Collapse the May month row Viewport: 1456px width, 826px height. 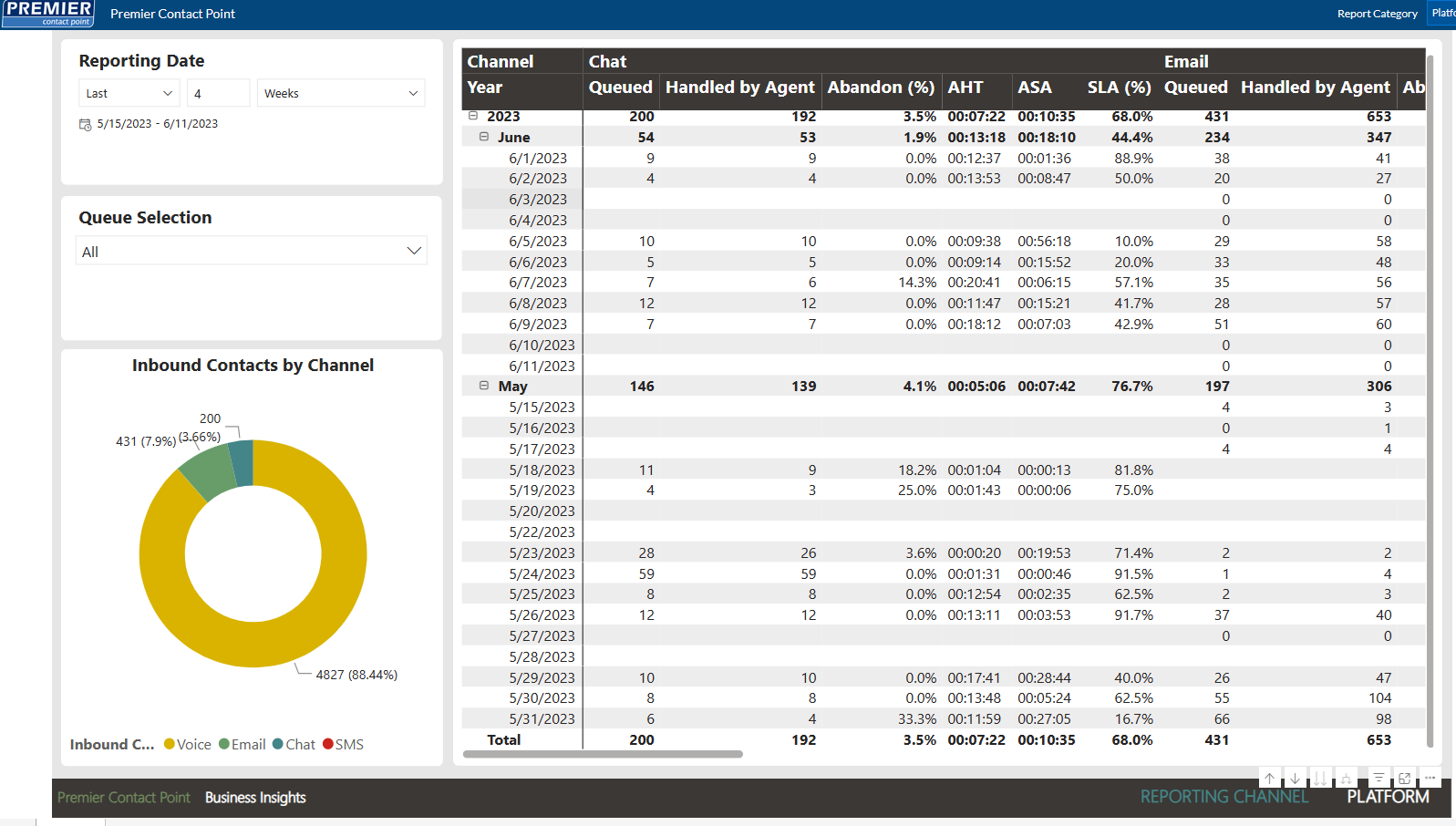coord(484,386)
